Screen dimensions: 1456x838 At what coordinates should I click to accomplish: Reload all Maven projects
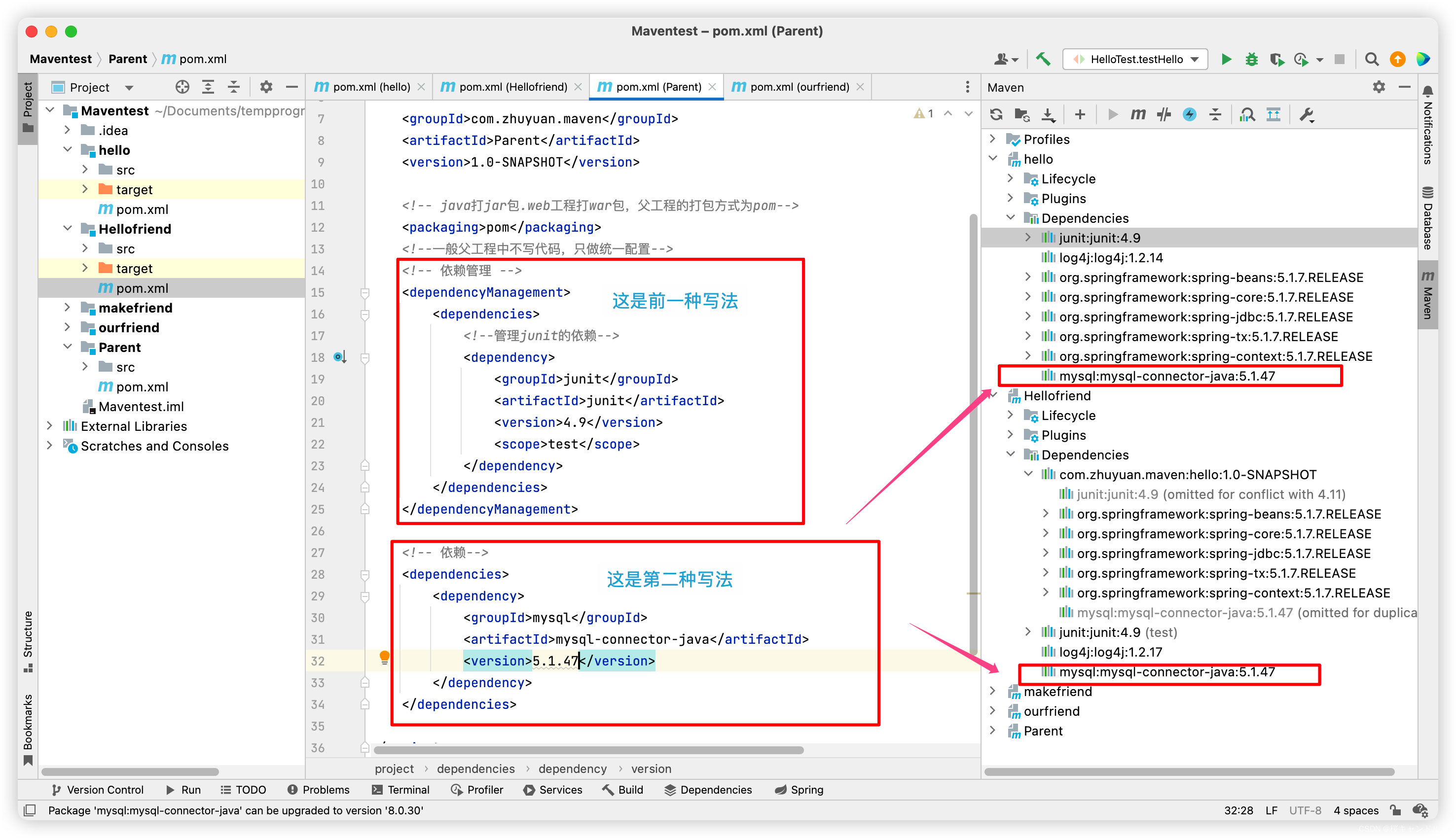(997, 114)
